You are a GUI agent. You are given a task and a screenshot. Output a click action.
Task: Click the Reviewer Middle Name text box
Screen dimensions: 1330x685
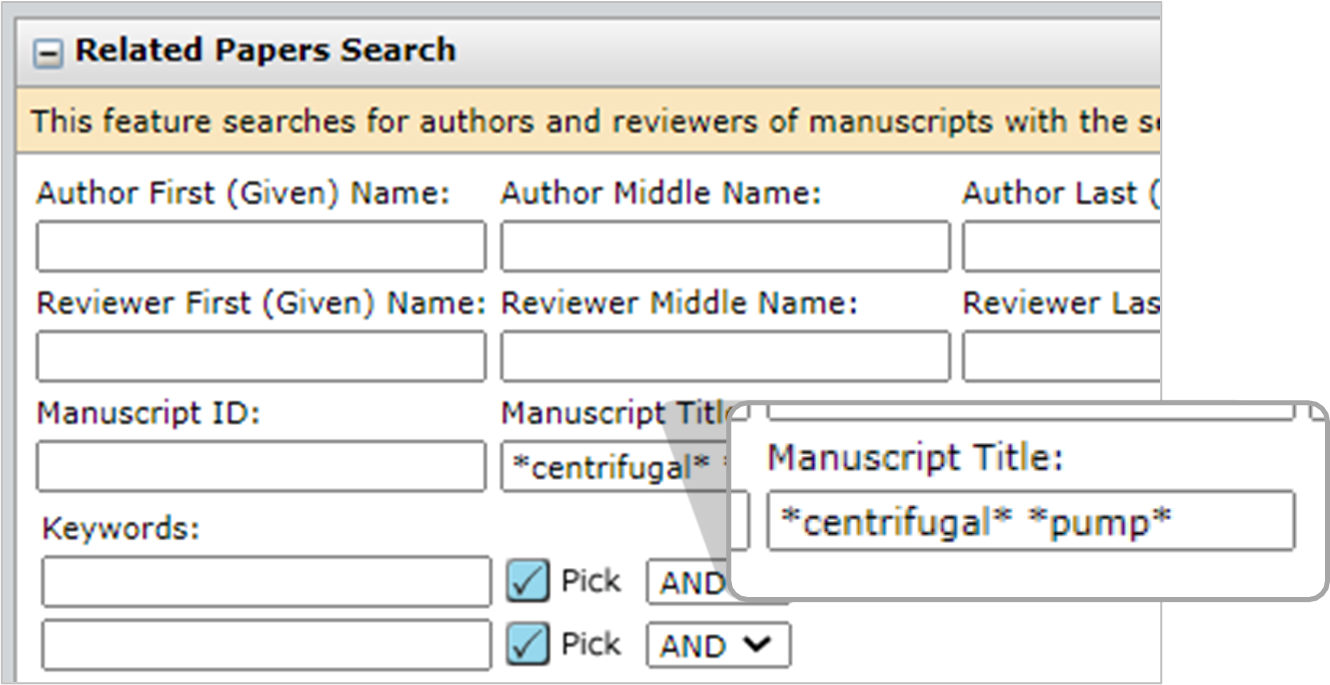pos(724,357)
